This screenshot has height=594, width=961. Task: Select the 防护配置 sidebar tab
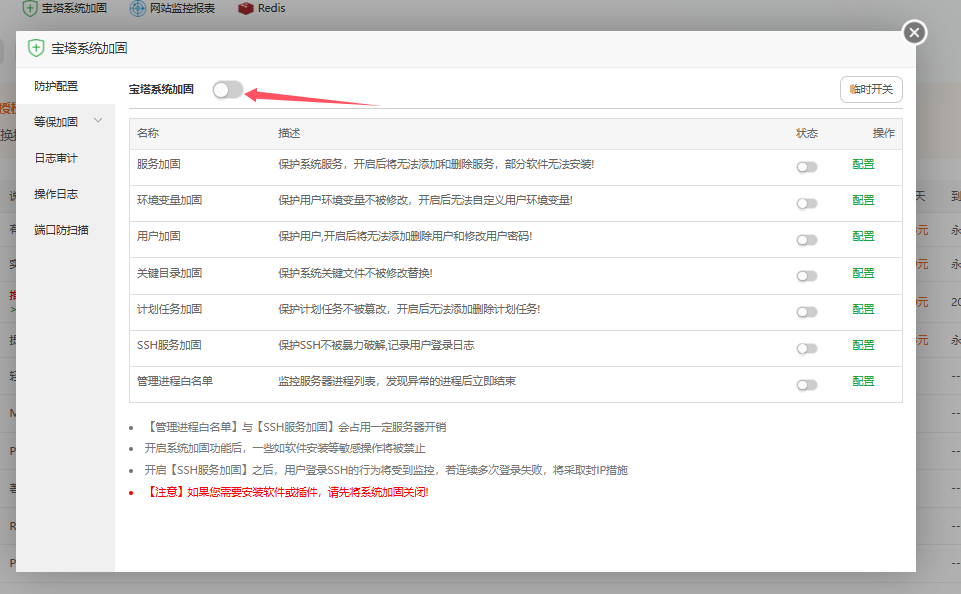pos(56,86)
